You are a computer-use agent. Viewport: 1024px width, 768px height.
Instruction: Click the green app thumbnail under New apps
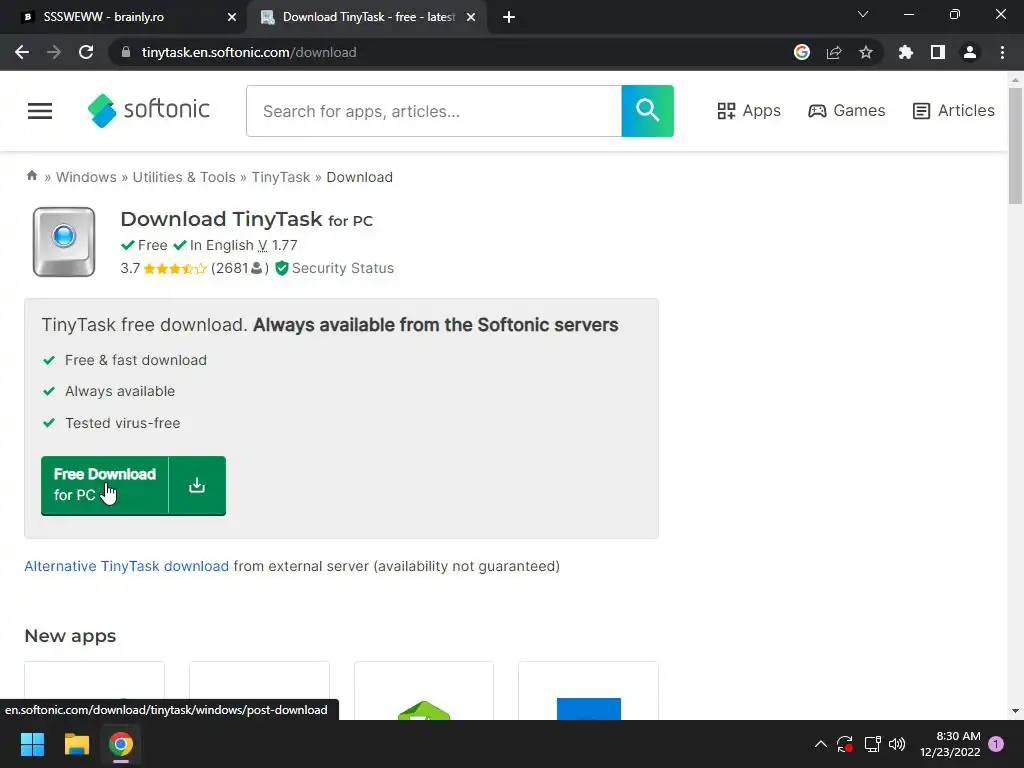coord(424,691)
